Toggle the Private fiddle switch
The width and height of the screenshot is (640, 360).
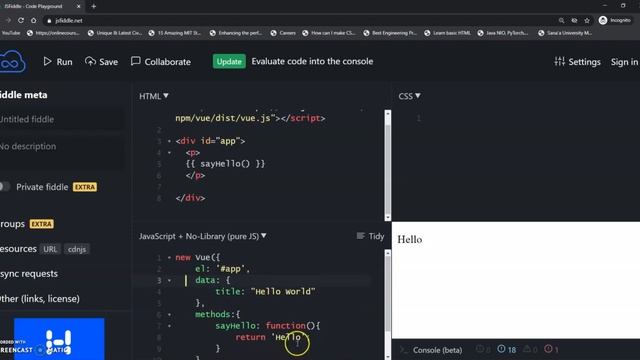click(5, 187)
